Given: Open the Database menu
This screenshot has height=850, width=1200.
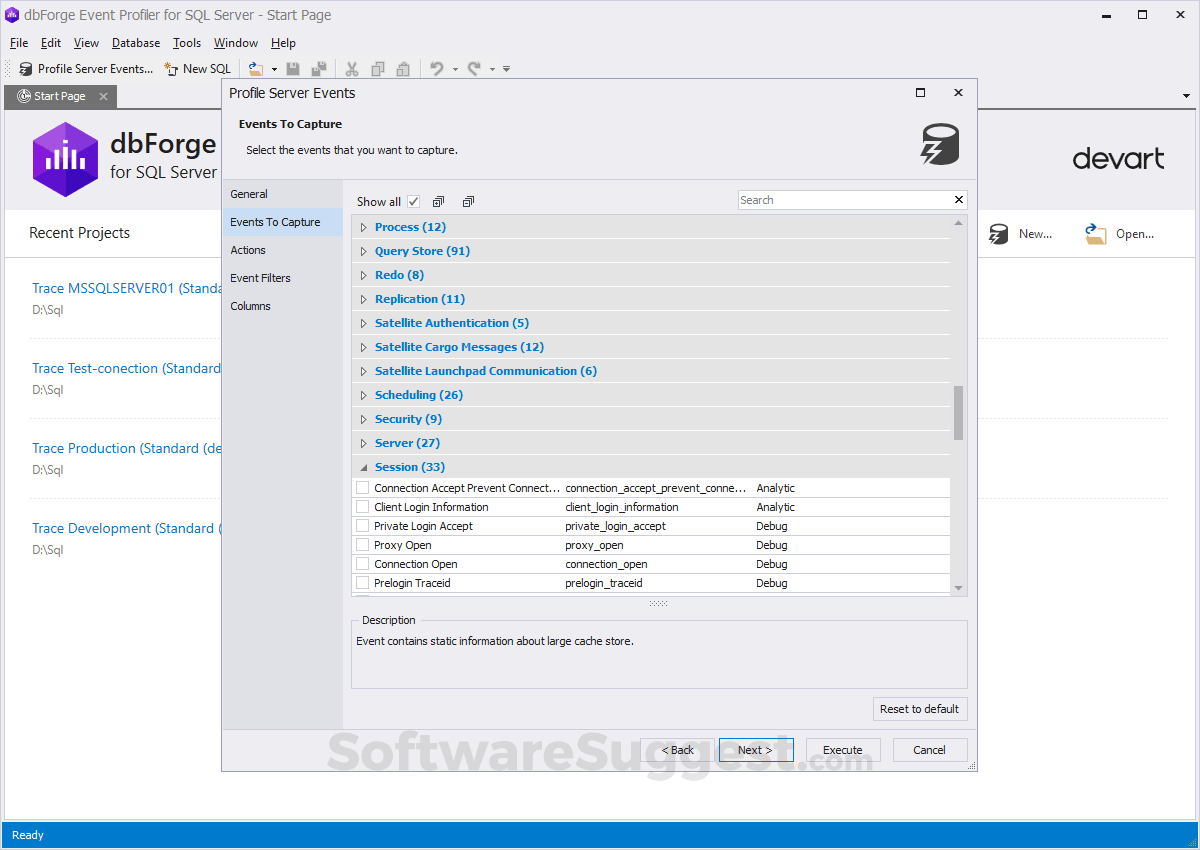Looking at the screenshot, I should point(136,43).
